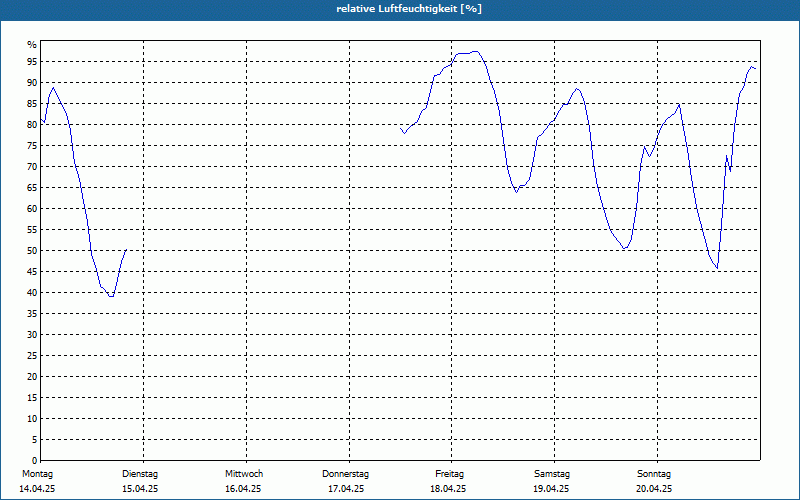Click the '20' y-axis tick label
The height and width of the screenshot is (500, 800).
click(32, 377)
